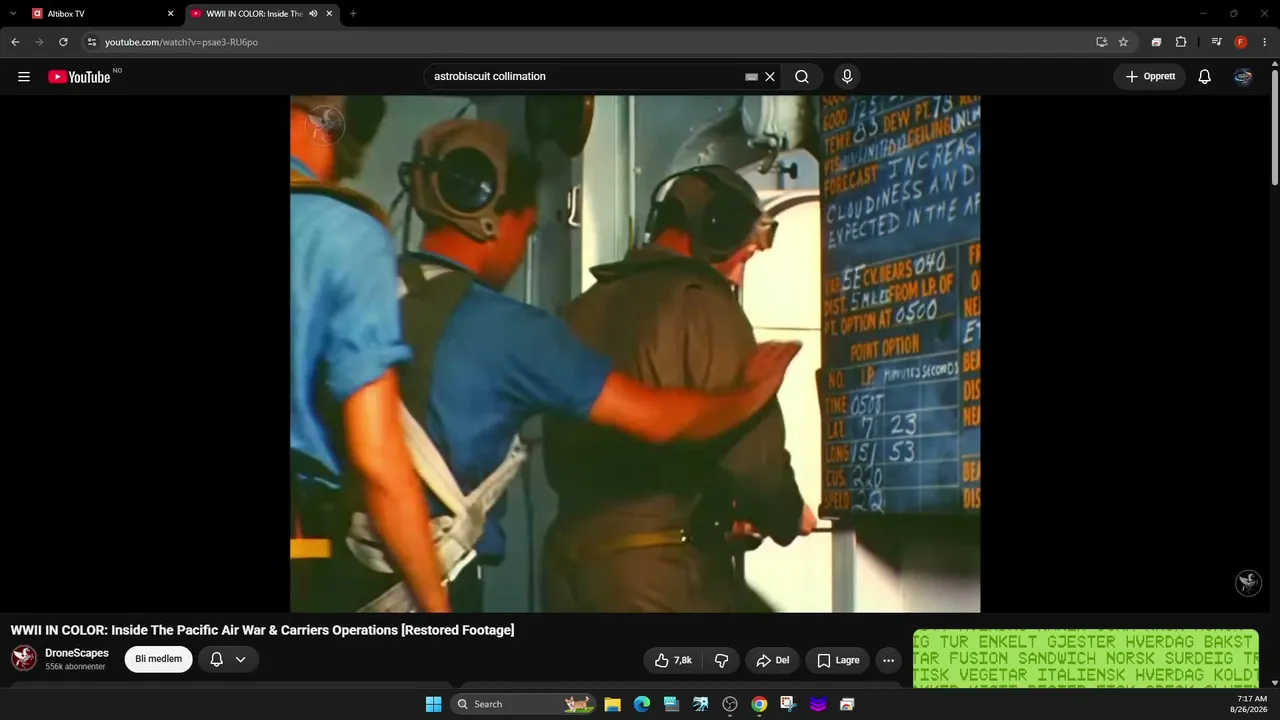Save the video with Lagre
Viewport: 1280px width, 720px height.
[x=838, y=660]
